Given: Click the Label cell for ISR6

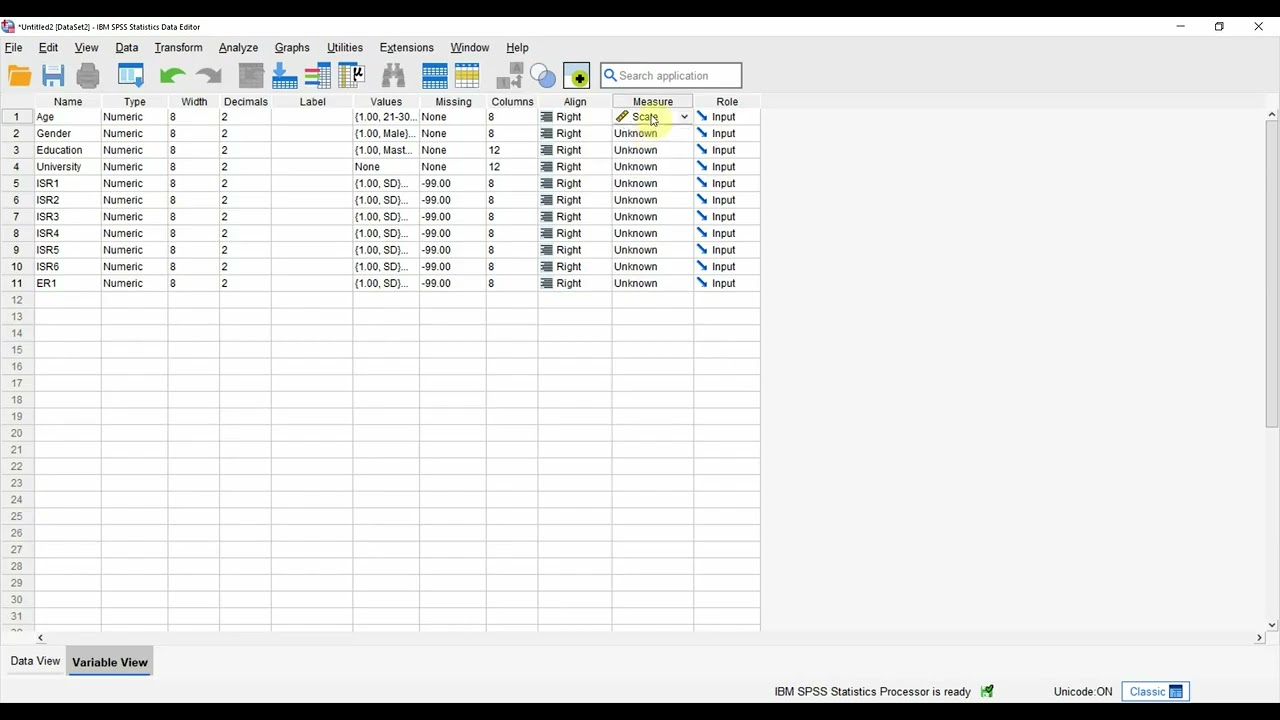Looking at the screenshot, I should [x=312, y=267].
